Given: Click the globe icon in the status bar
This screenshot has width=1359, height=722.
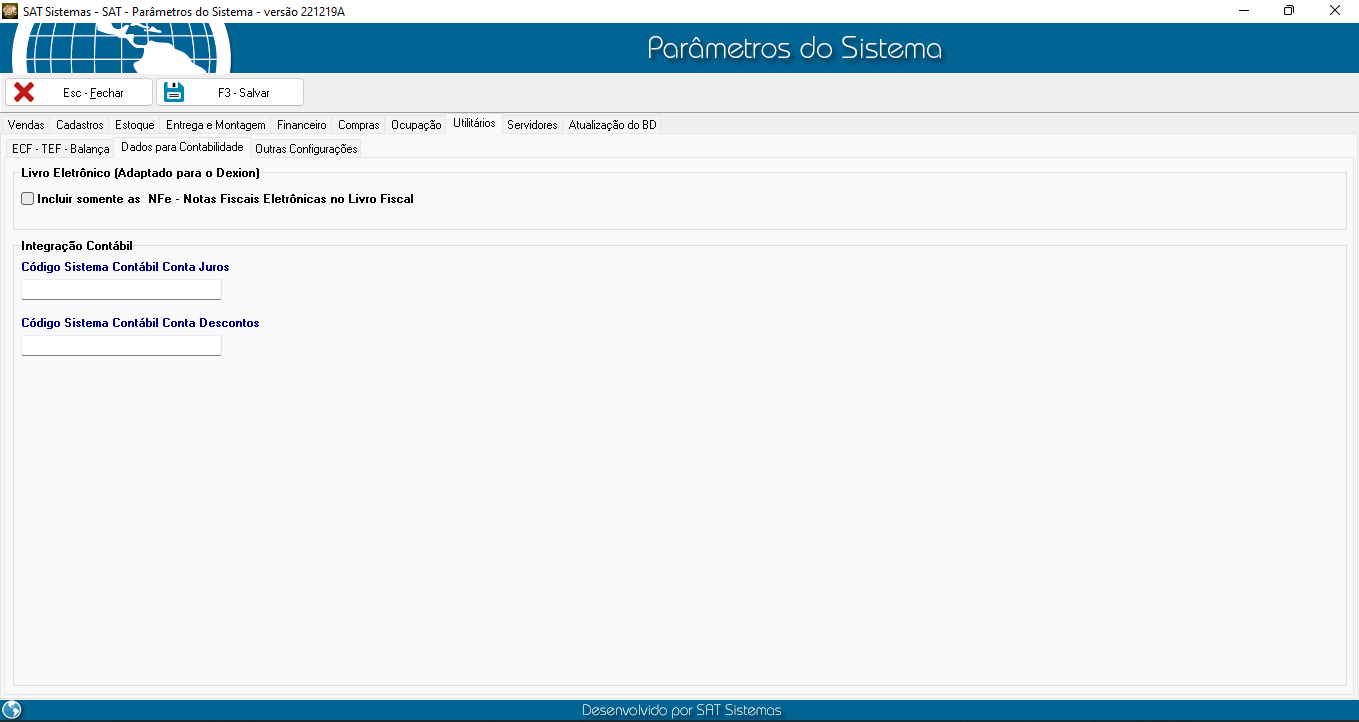Looking at the screenshot, I should pyautogui.click(x=12, y=710).
